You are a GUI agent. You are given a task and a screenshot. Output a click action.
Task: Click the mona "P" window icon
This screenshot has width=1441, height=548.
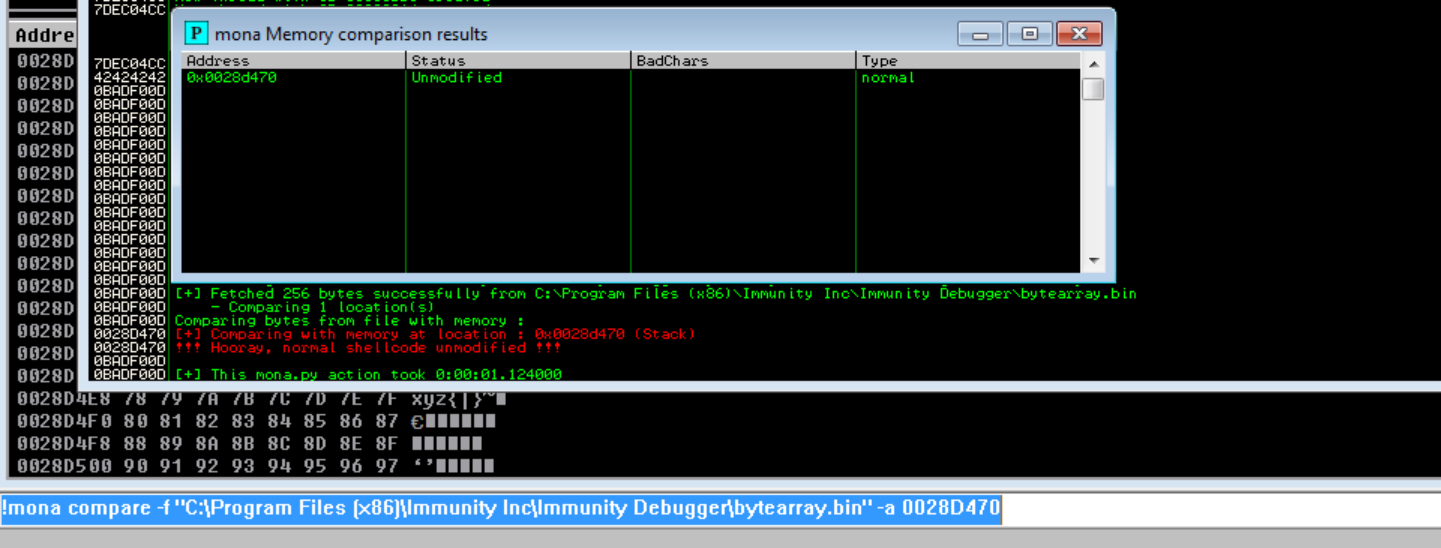pyautogui.click(x=197, y=34)
